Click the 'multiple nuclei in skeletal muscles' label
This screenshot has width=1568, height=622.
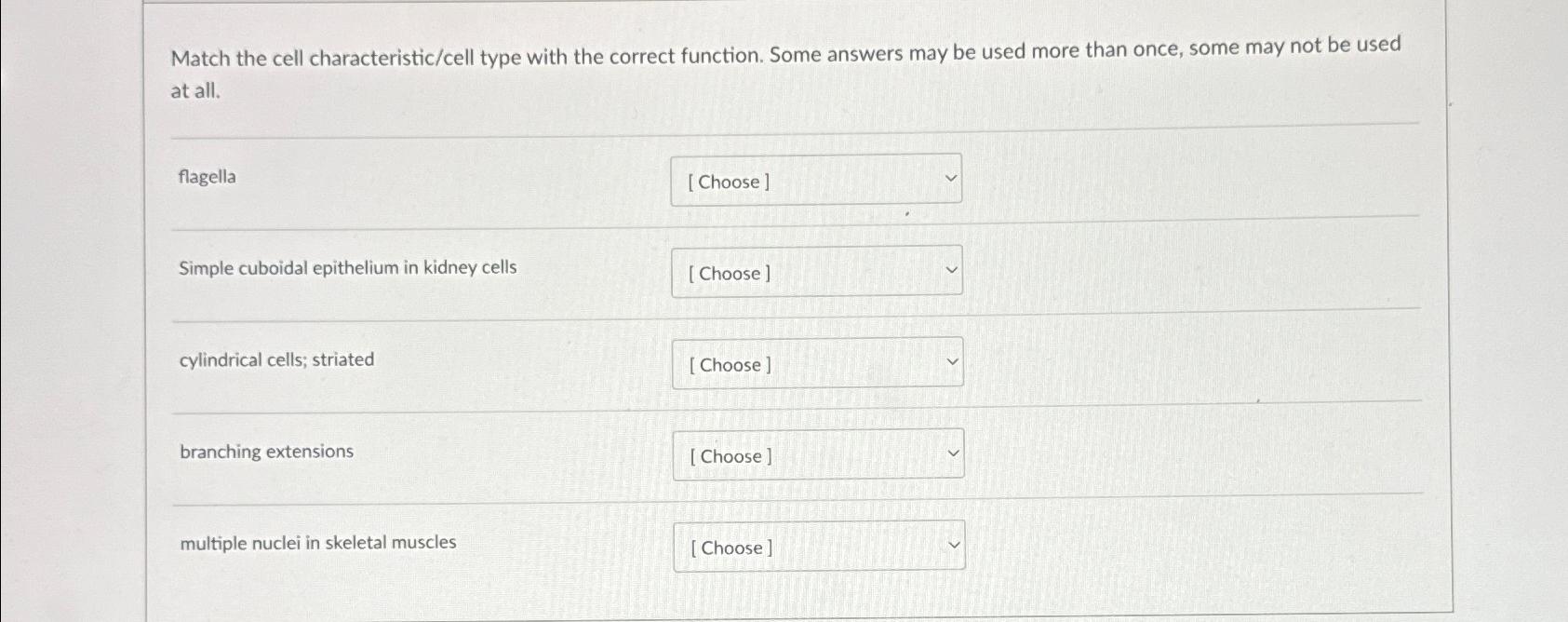click(x=317, y=542)
